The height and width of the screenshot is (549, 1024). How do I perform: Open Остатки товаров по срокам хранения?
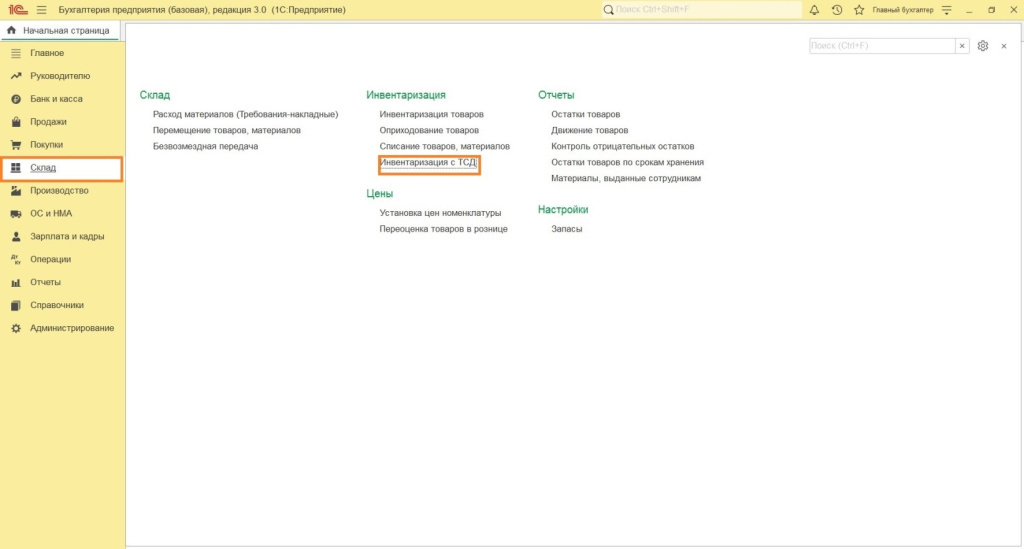click(628, 162)
